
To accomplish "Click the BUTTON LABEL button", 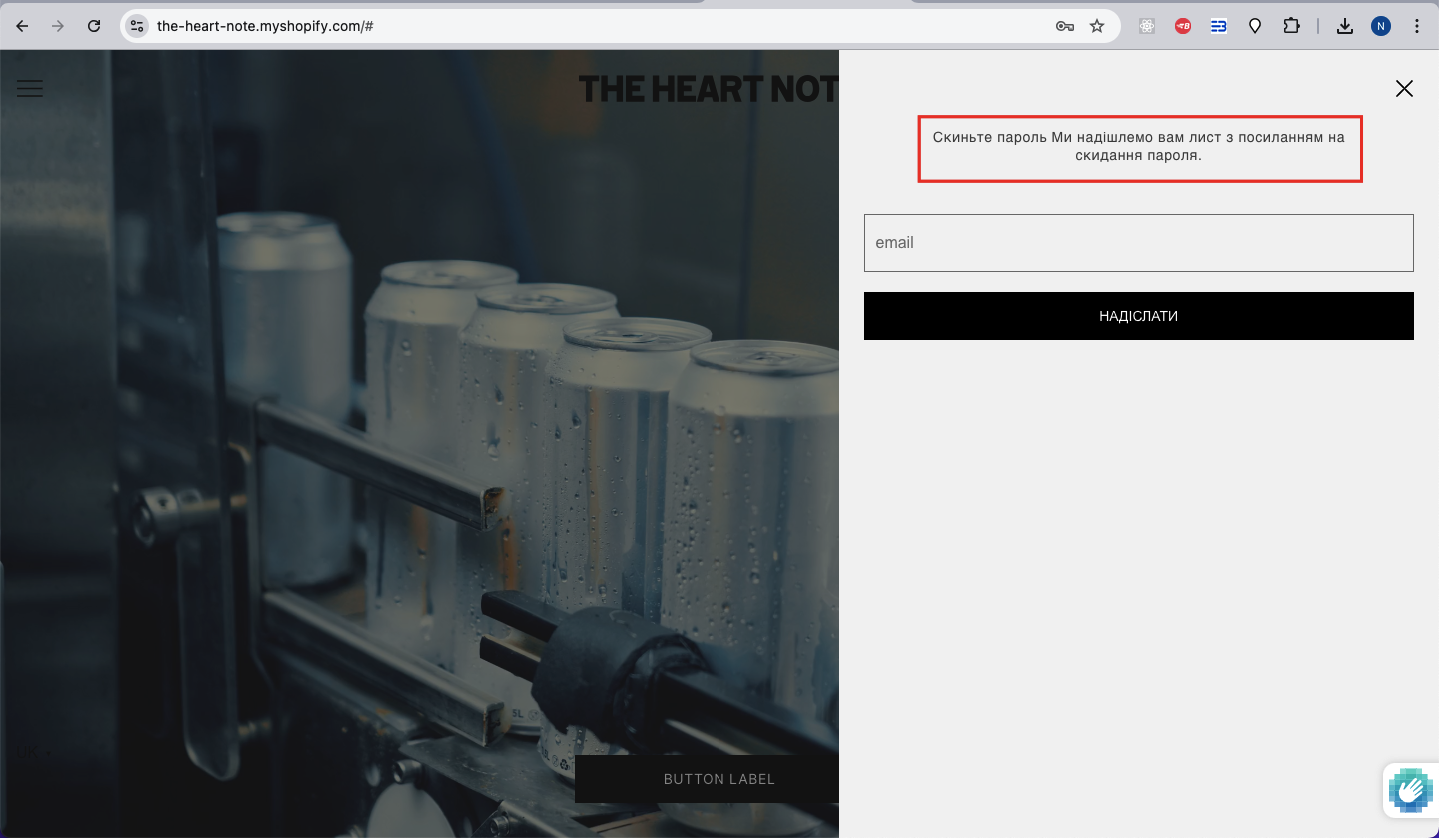I will (x=707, y=779).
